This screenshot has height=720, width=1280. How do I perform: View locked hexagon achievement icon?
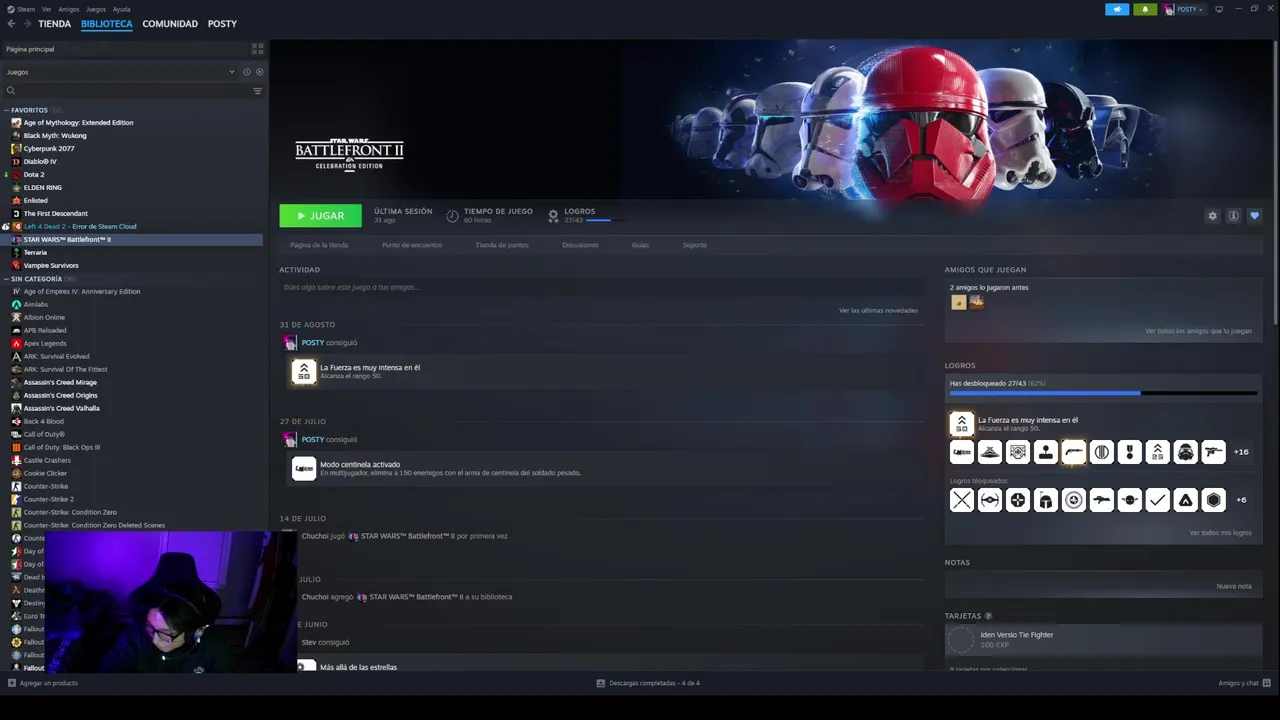pos(1213,500)
